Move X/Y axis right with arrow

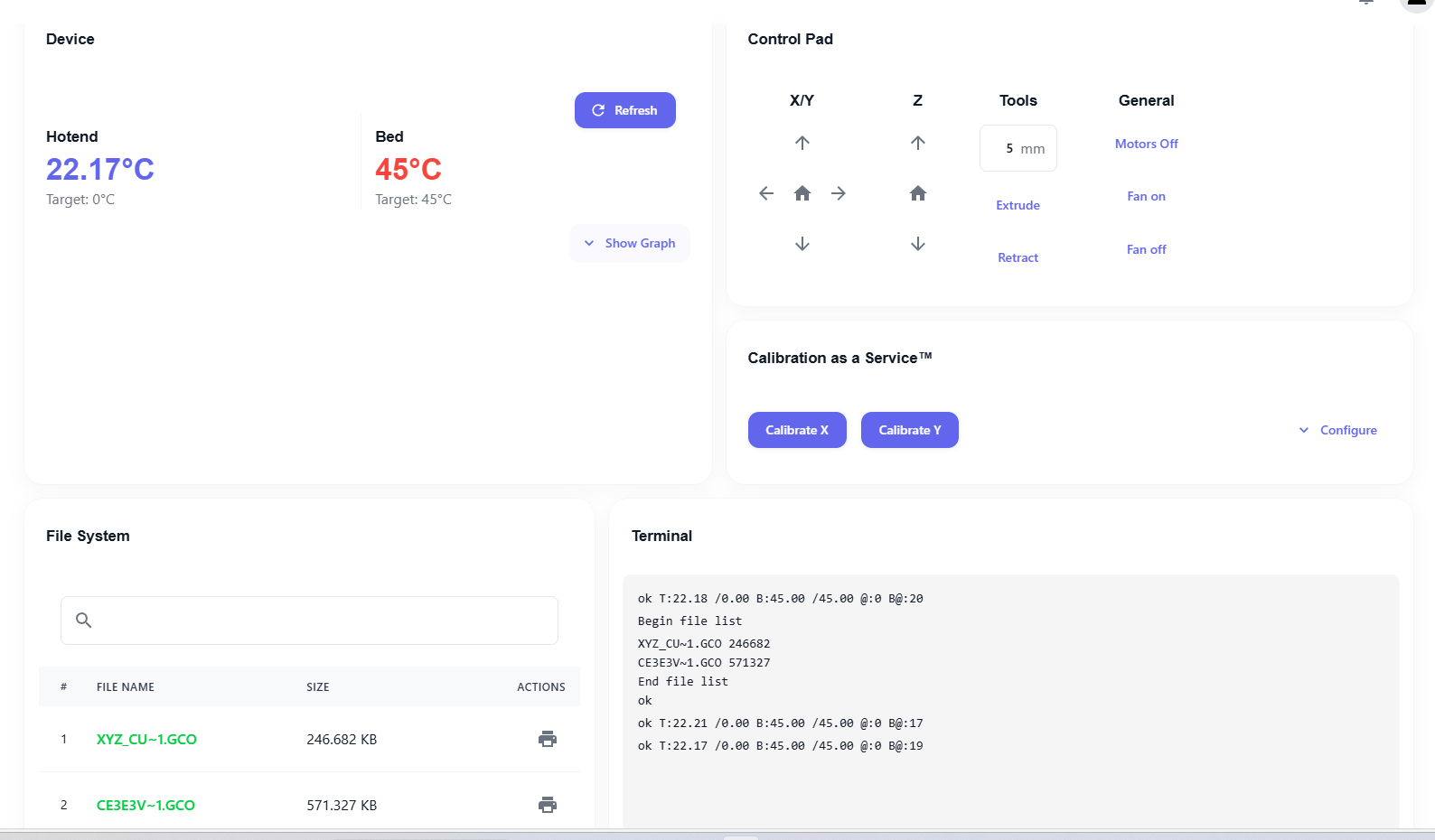(x=839, y=193)
